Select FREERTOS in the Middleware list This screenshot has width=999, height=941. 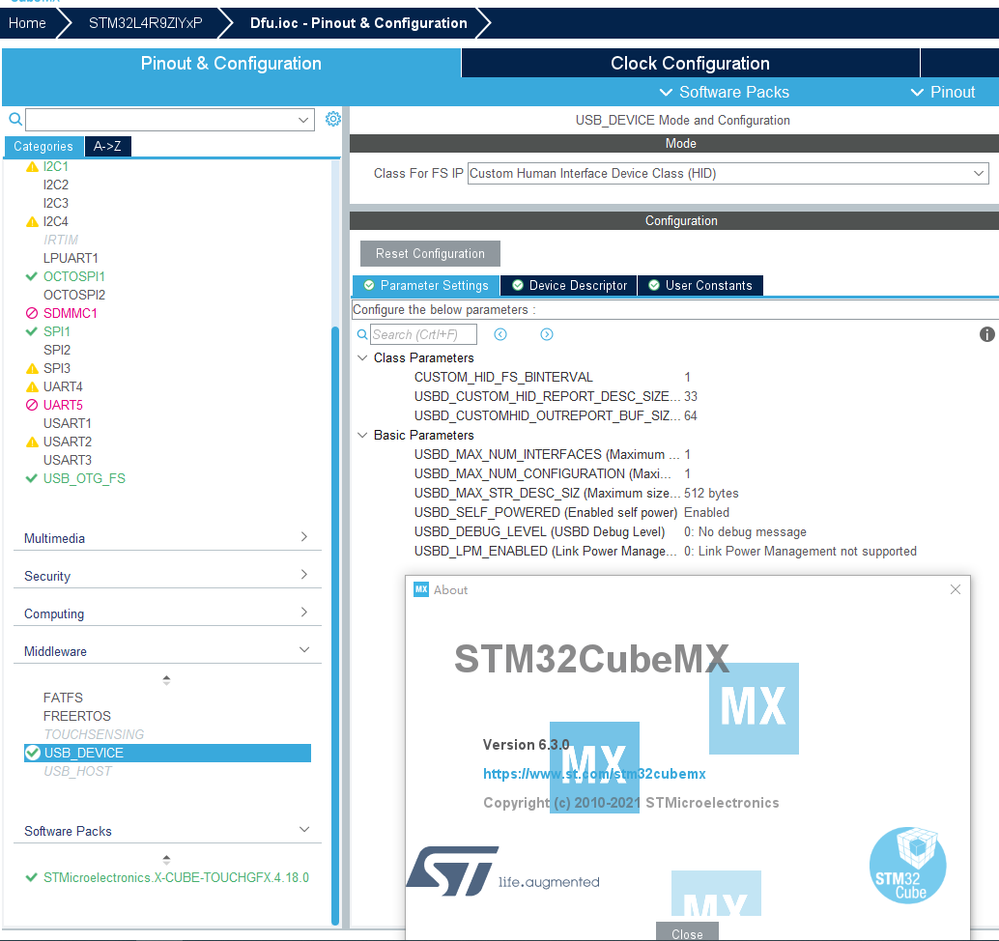77,716
